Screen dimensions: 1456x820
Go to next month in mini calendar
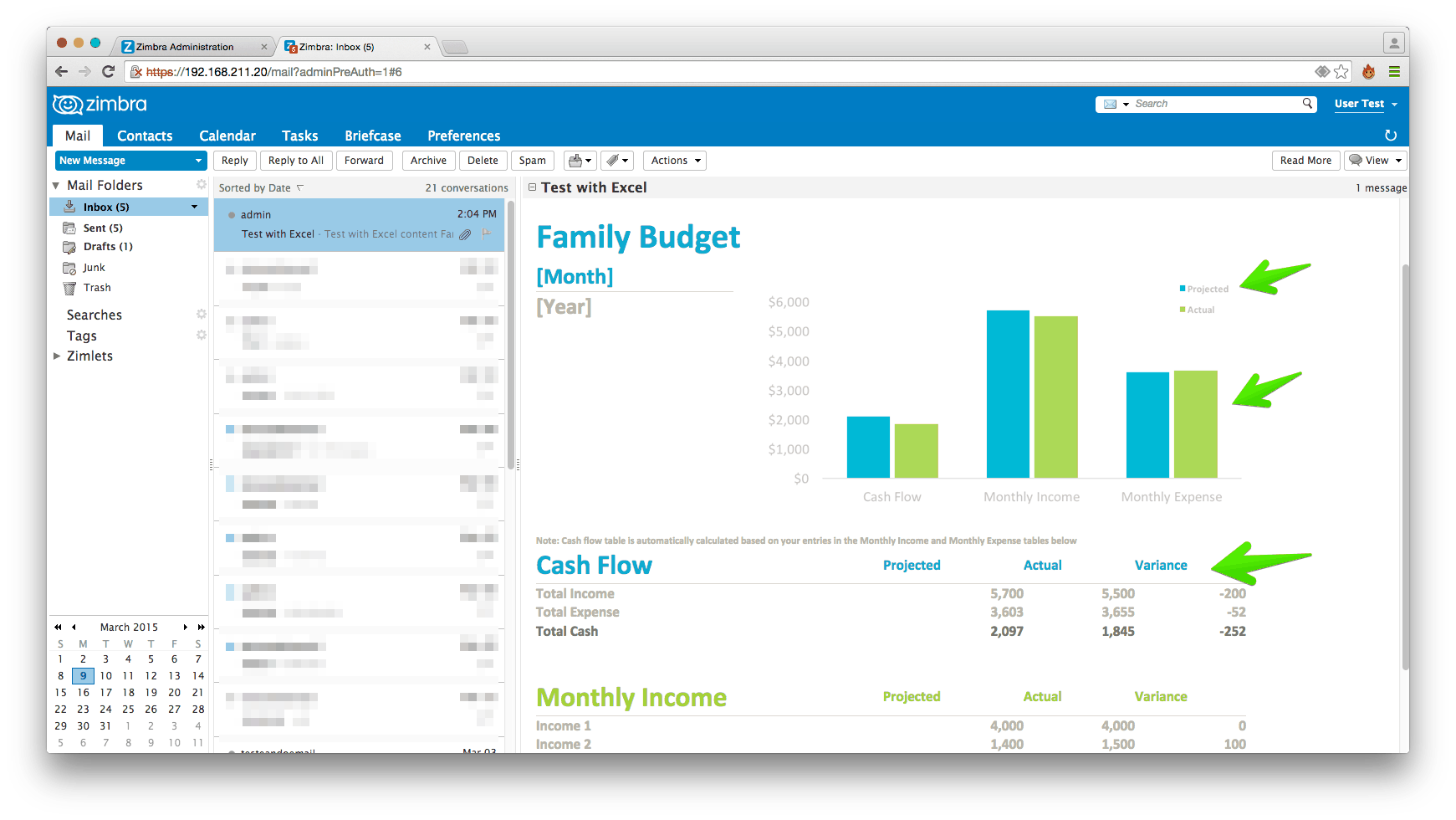[x=185, y=627]
